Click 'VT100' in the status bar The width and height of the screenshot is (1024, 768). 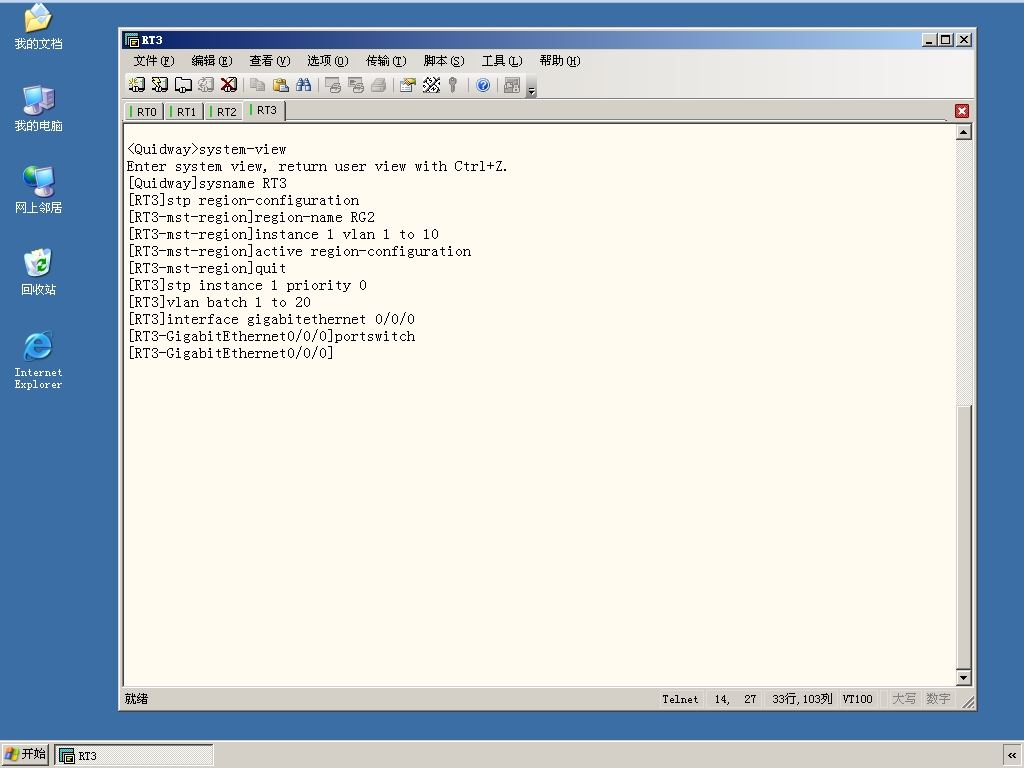point(857,699)
